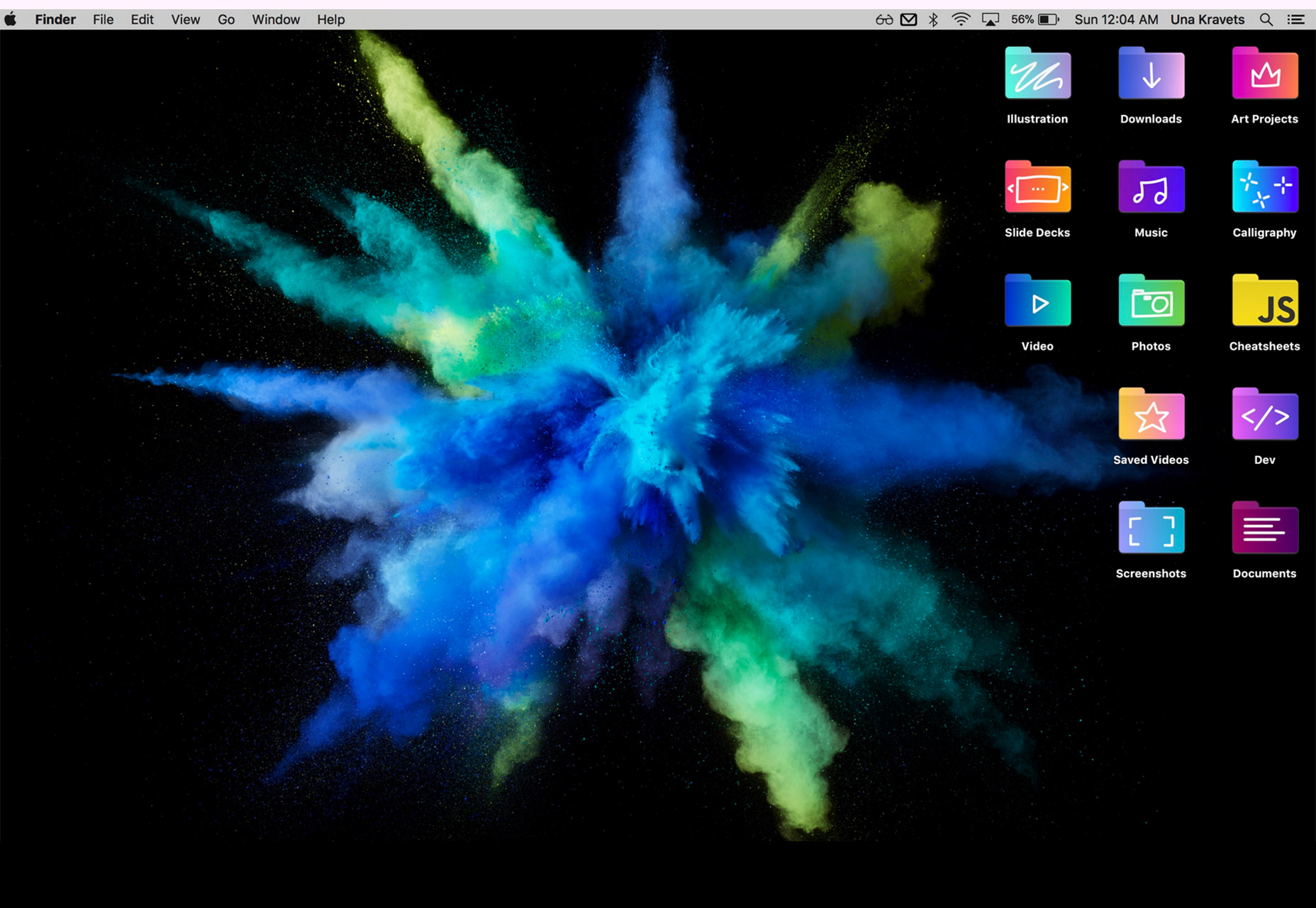
Task: Select the Saved Videos star folder
Action: click(1151, 414)
